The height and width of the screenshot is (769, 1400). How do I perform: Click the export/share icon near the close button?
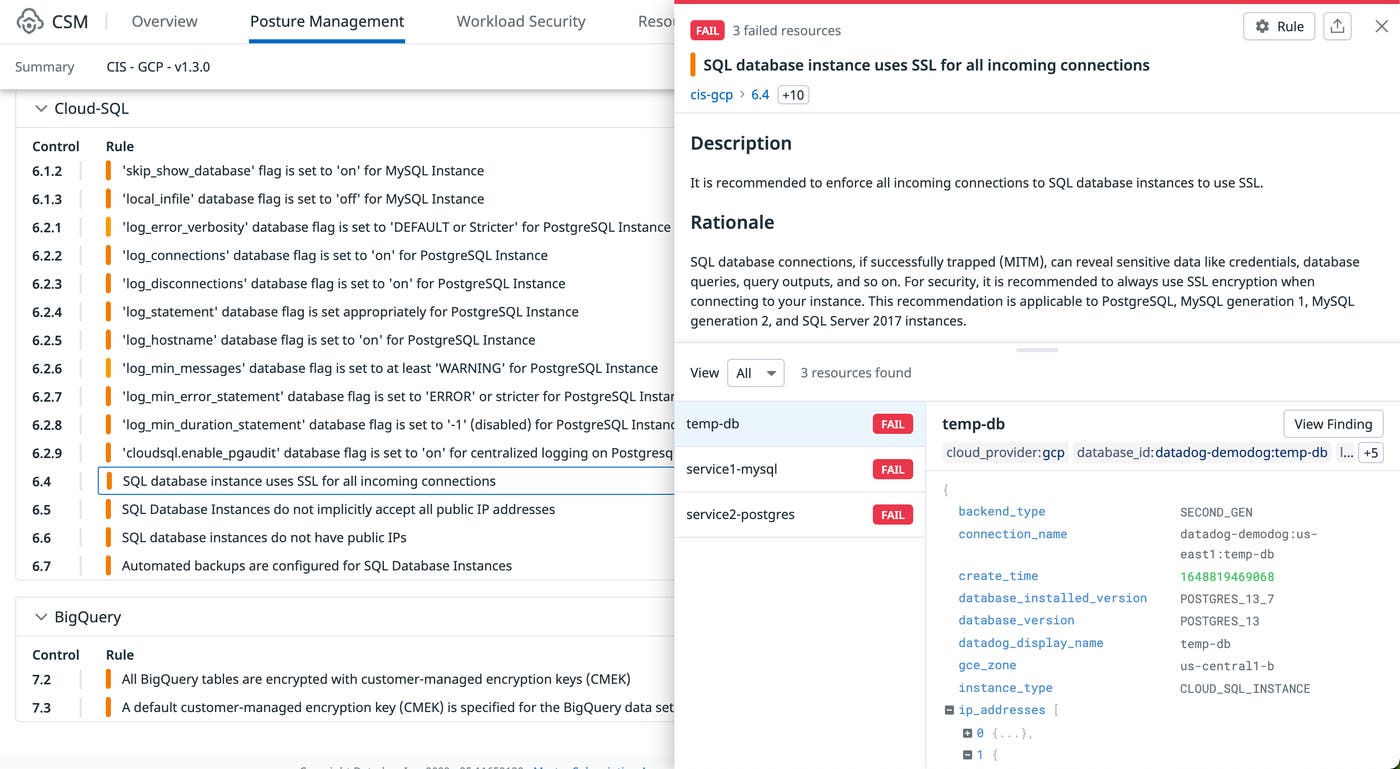[1337, 26]
